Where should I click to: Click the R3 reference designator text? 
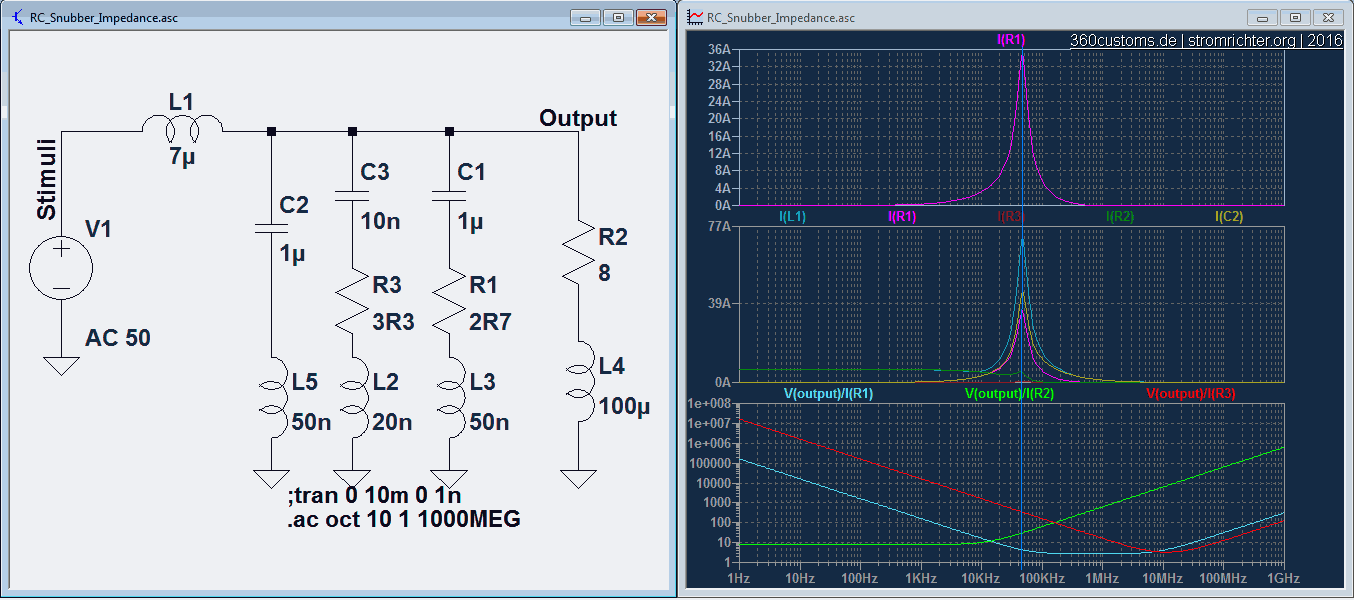[x=386, y=286]
